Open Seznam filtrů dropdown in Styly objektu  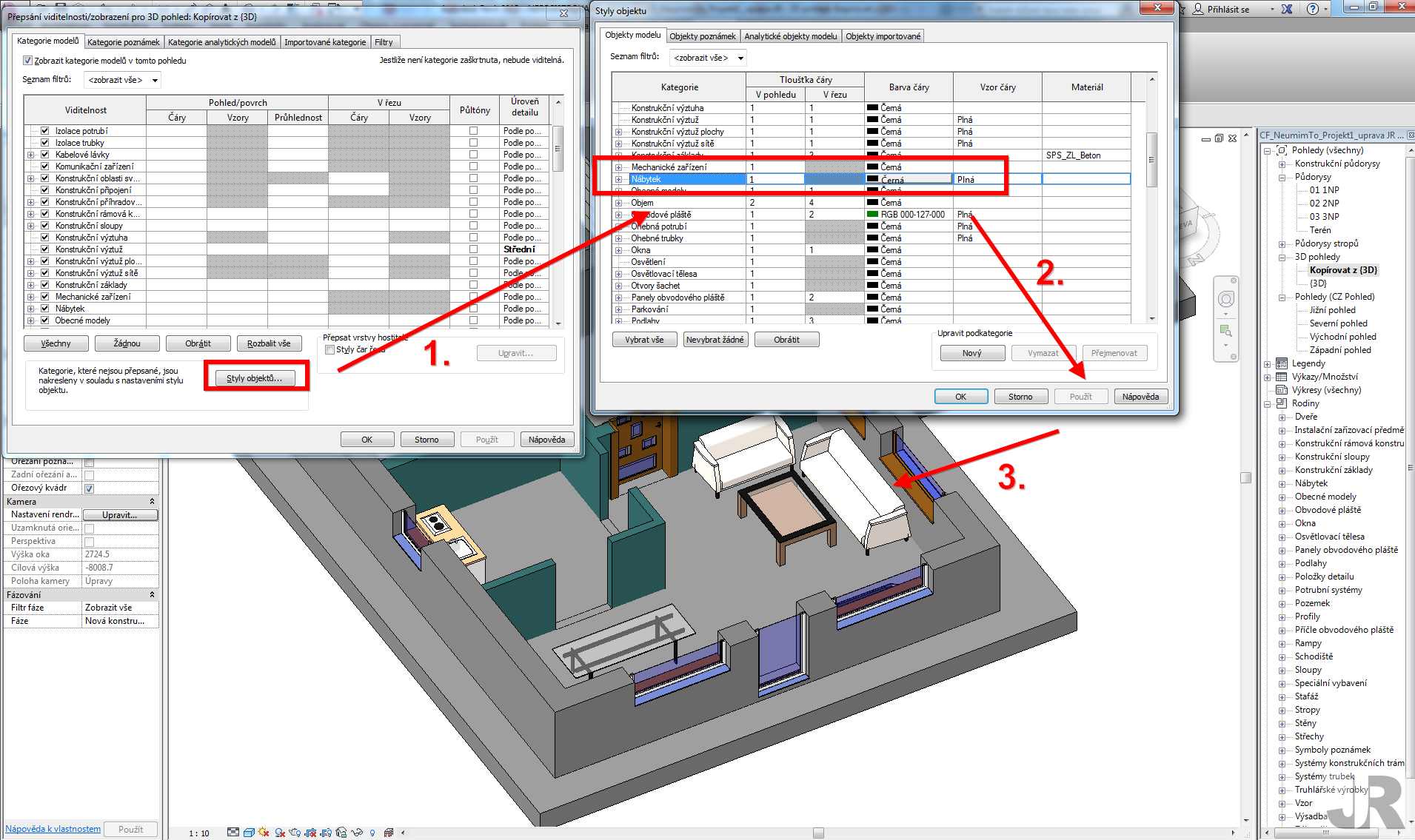point(707,58)
